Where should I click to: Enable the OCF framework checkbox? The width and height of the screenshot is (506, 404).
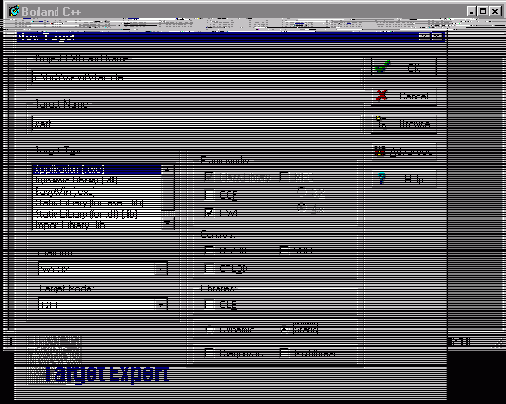[209, 195]
